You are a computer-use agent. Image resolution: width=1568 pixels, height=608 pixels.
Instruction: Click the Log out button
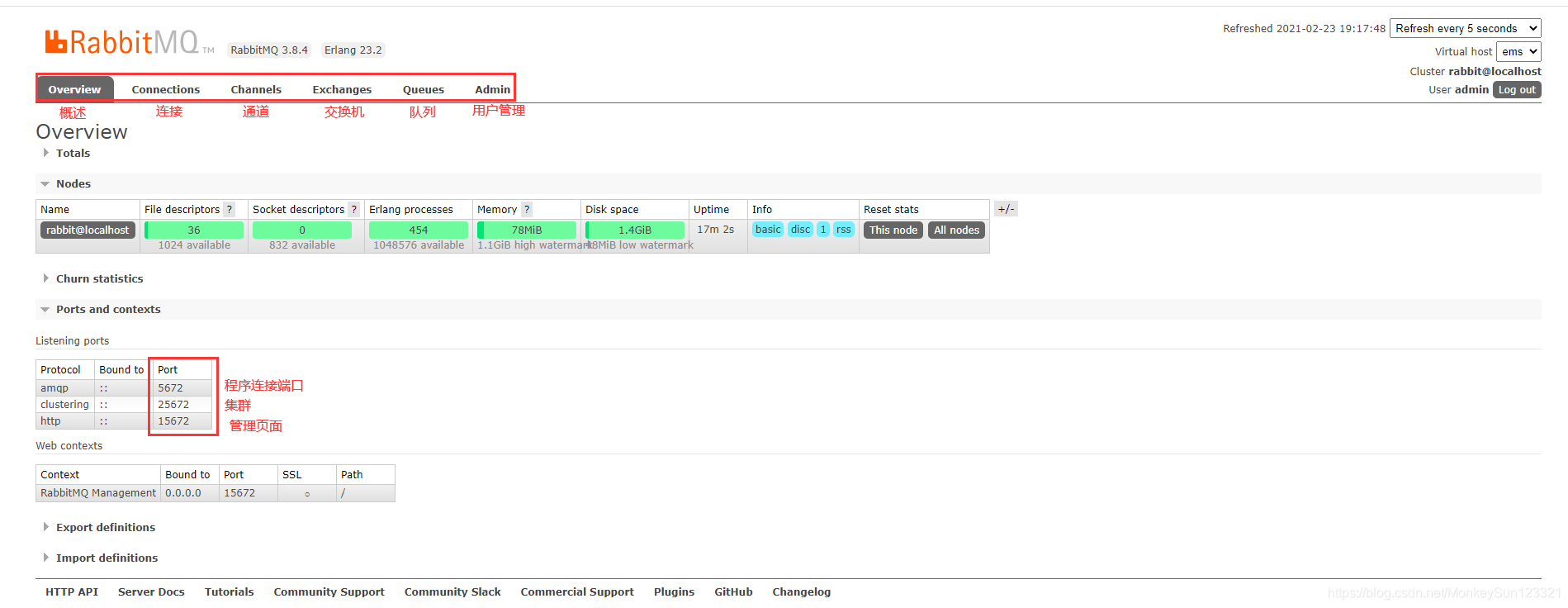tap(1517, 89)
